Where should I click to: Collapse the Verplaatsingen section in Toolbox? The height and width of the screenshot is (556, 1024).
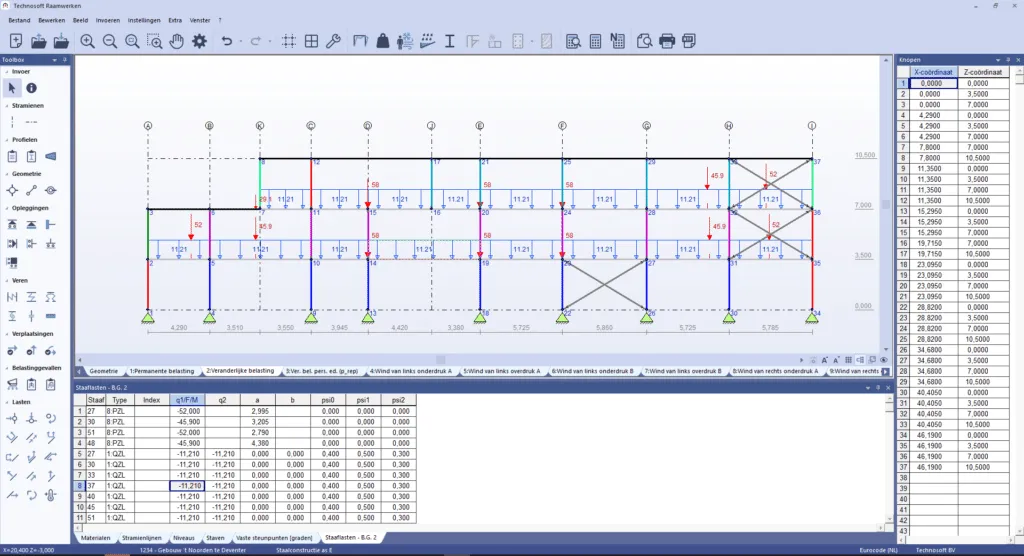click(7, 333)
